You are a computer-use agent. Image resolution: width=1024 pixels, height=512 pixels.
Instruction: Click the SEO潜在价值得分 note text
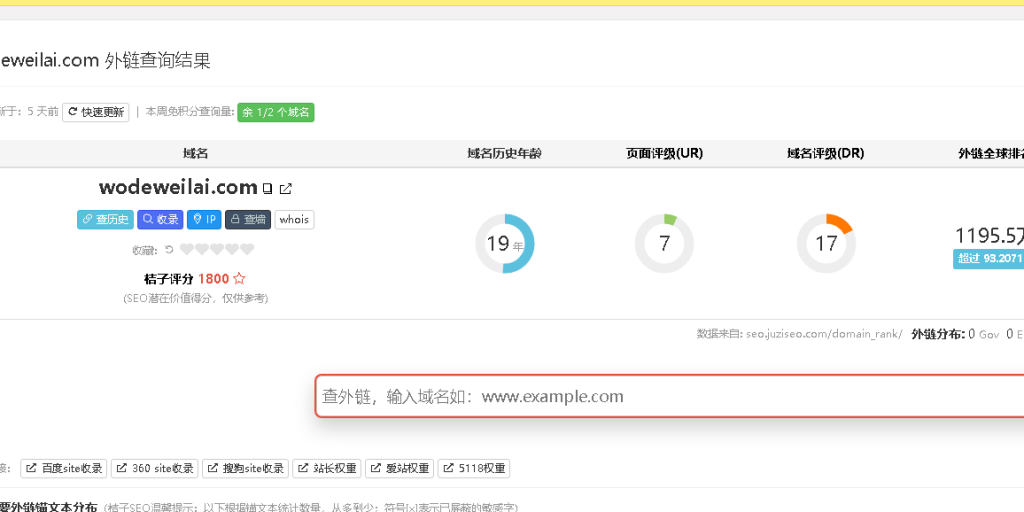pos(195,298)
